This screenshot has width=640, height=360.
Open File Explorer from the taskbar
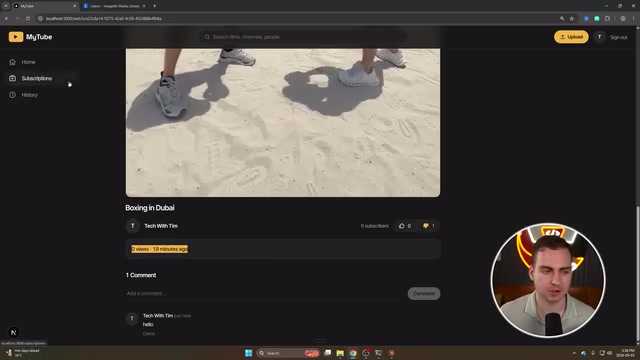pyautogui.click(x=340, y=353)
